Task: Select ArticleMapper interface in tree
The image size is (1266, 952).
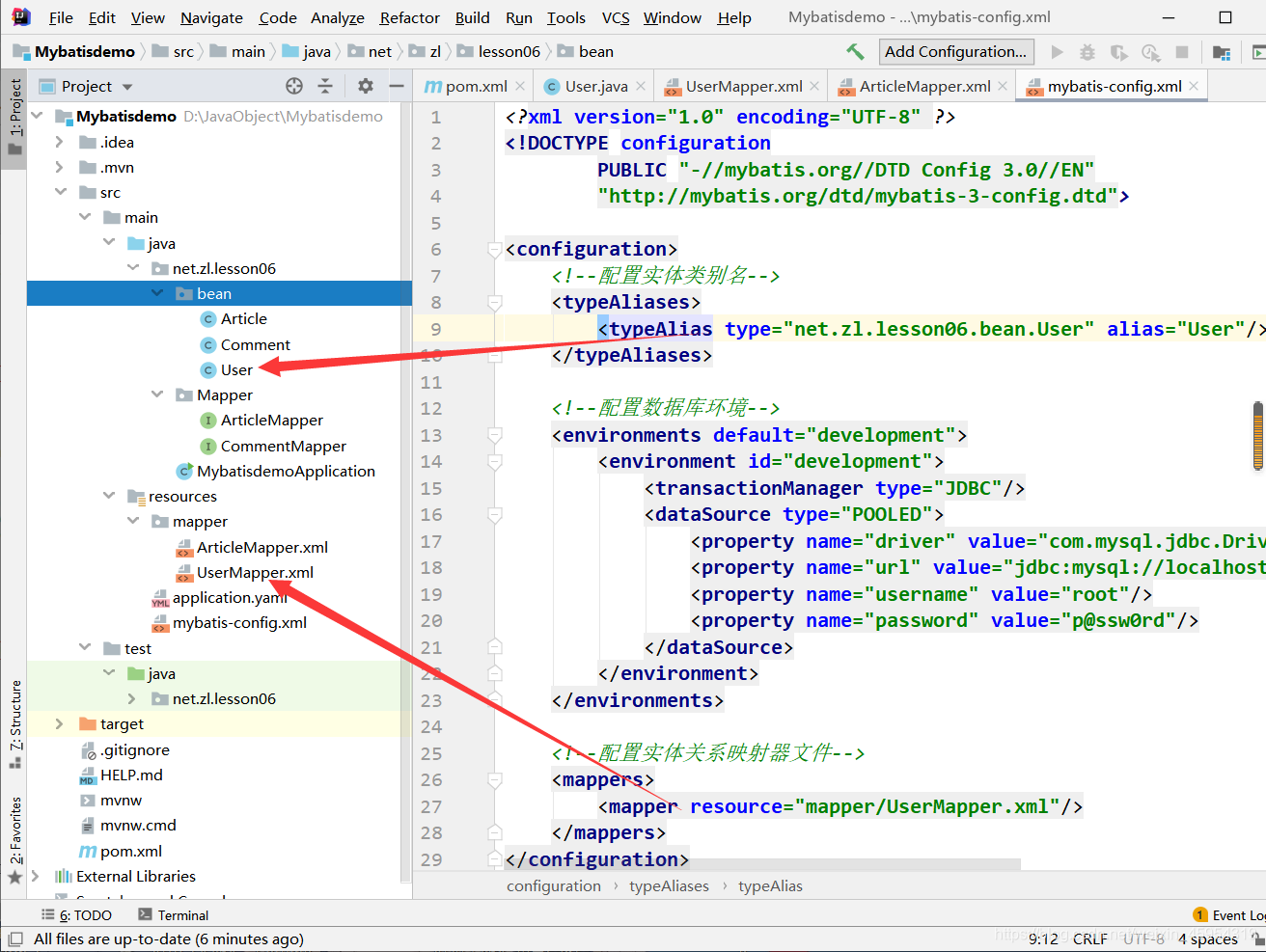Action: coord(271,420)
